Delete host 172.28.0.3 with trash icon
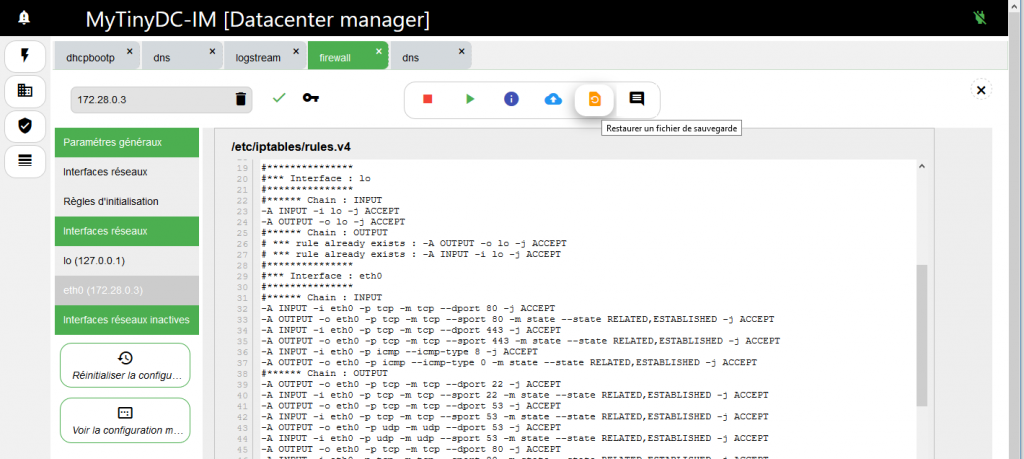This screenshot has height=459, width=1024. click(240, 99)
